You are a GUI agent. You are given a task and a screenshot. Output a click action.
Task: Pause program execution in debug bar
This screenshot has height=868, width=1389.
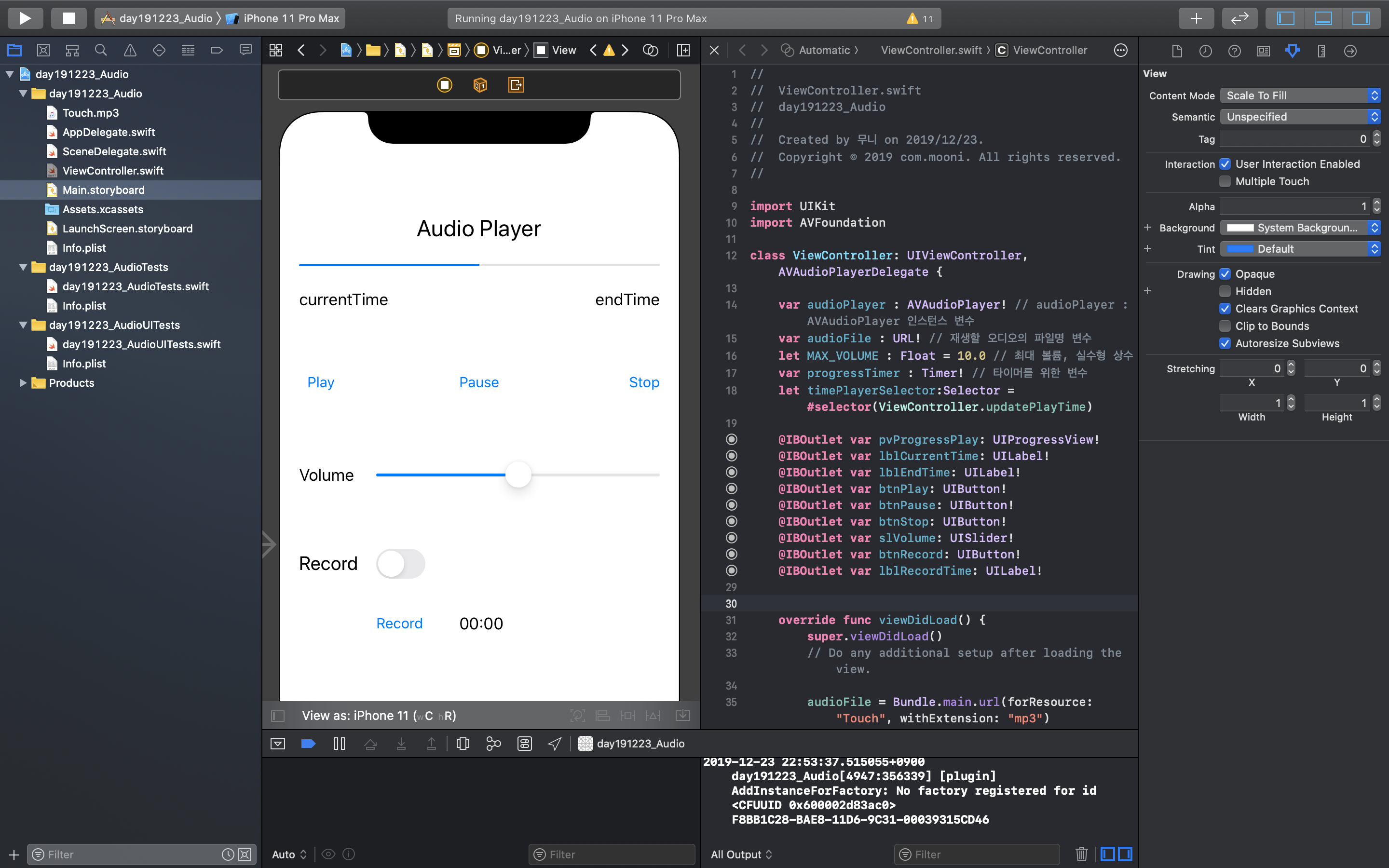tap(339, 744)
